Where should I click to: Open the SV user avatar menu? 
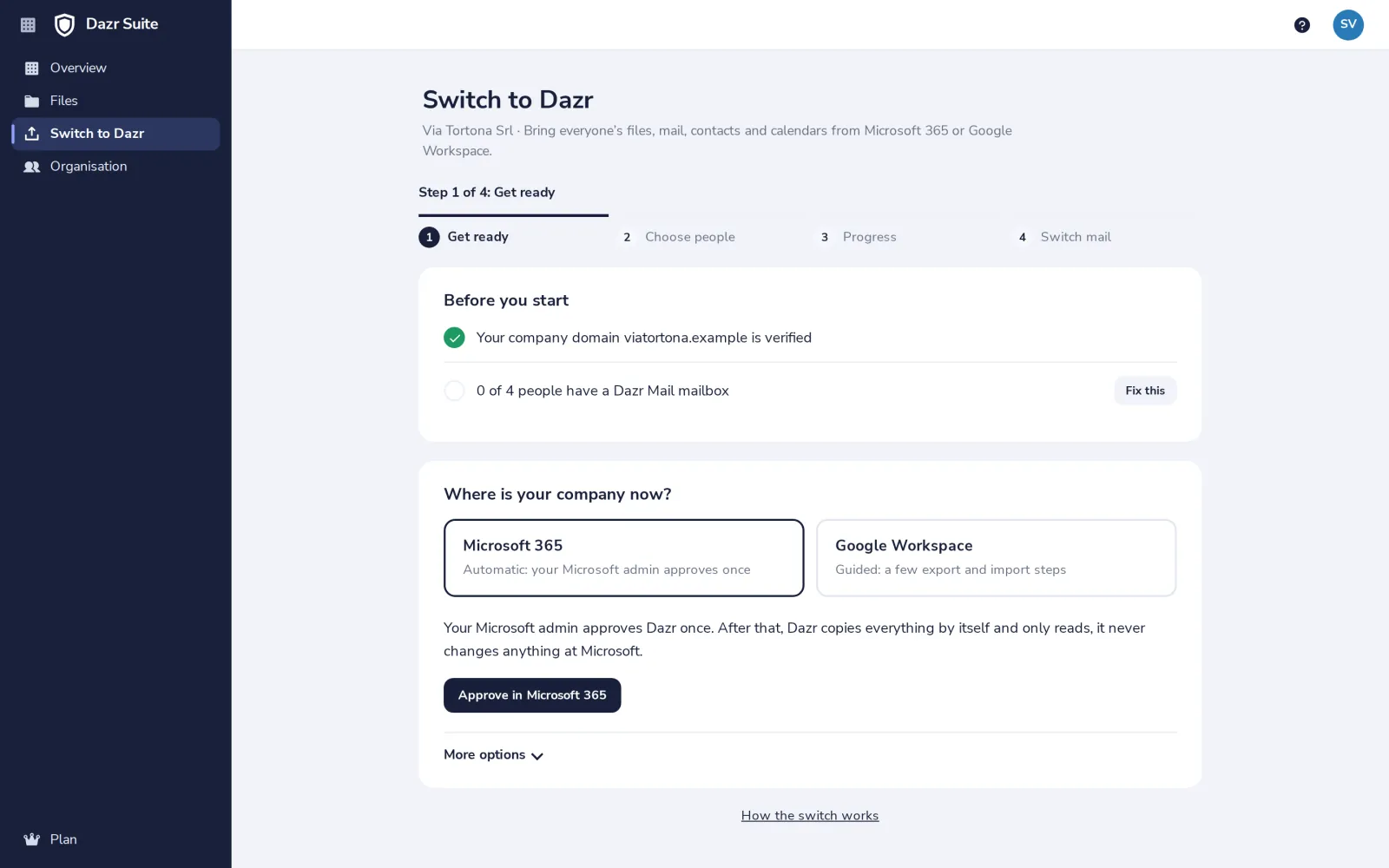pos(1347,24)
